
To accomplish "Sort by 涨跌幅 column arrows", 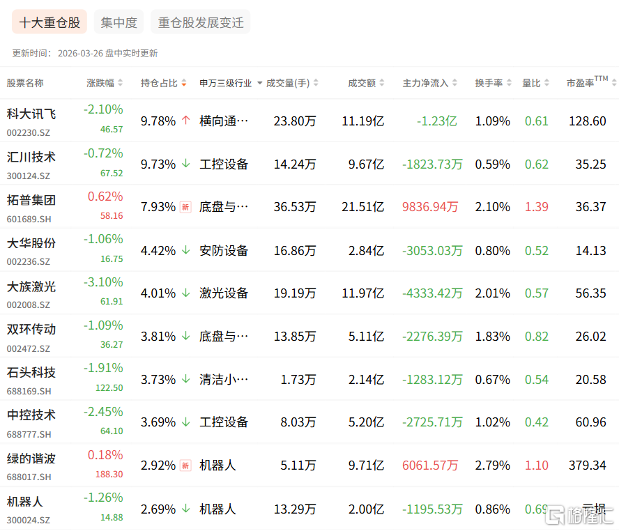I will coord(120,83).
